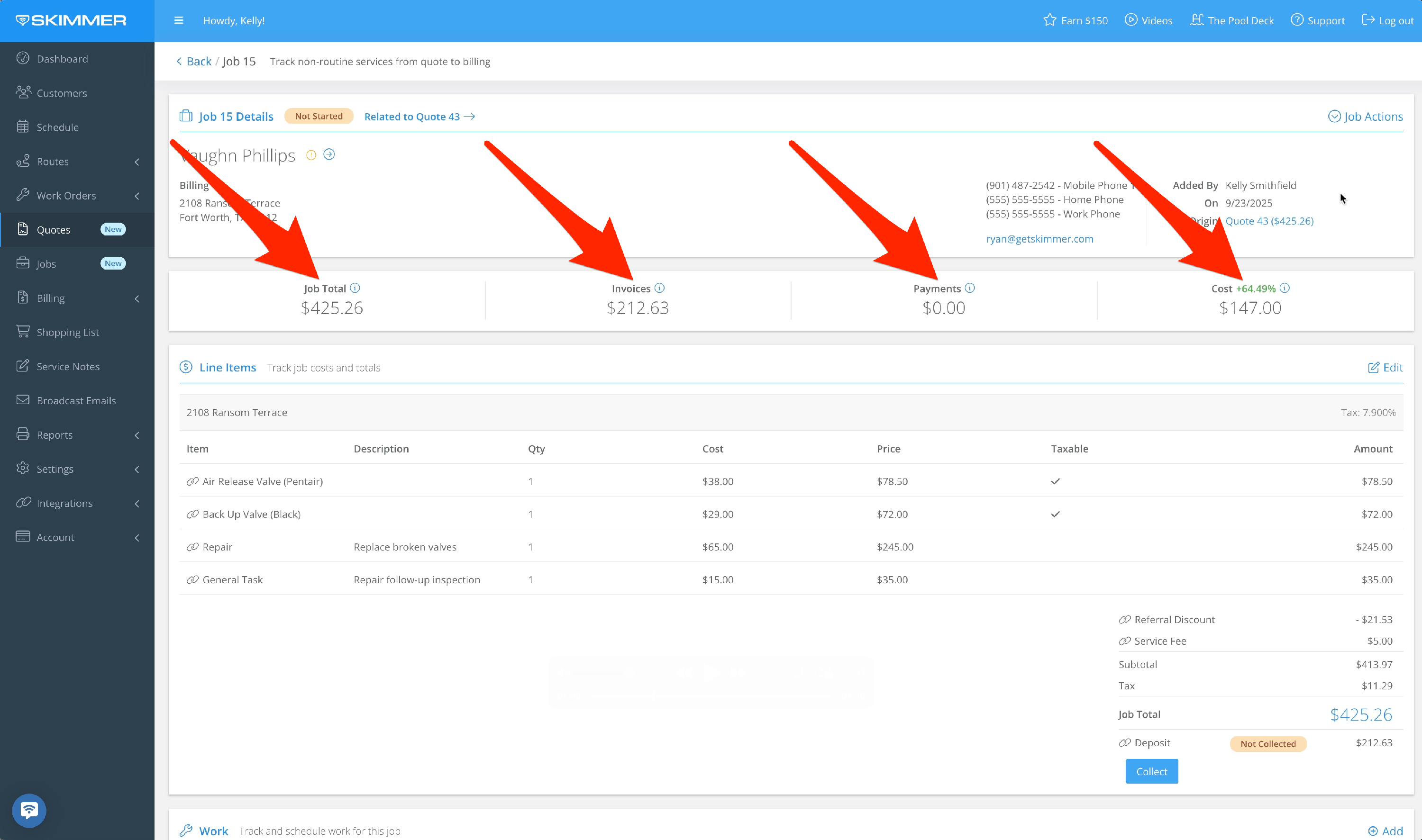This screenshot has height=840, width=1422.
Task: Click the Invoices info icon
Action: (659, 288)
